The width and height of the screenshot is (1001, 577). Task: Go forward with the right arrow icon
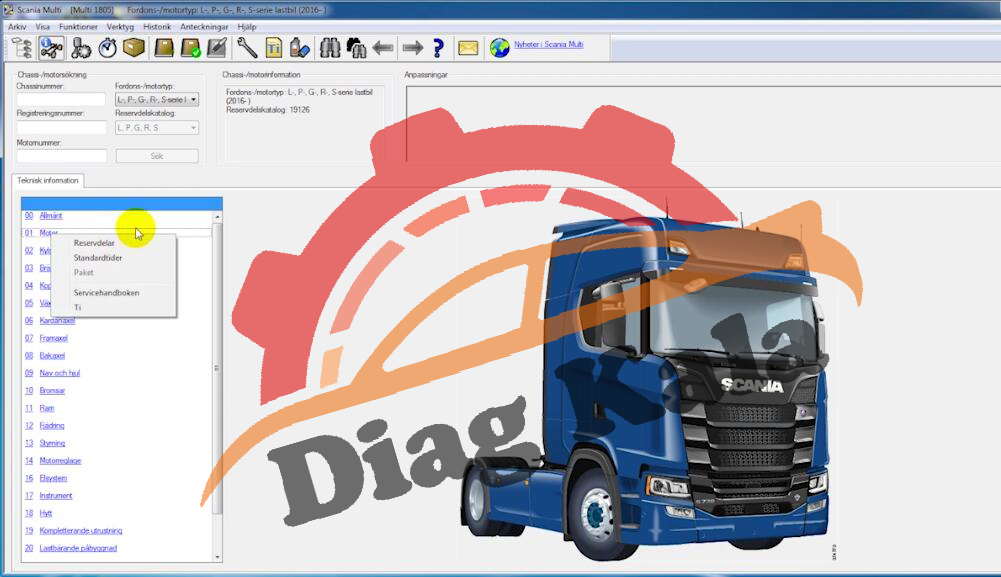tap(412, 48)
